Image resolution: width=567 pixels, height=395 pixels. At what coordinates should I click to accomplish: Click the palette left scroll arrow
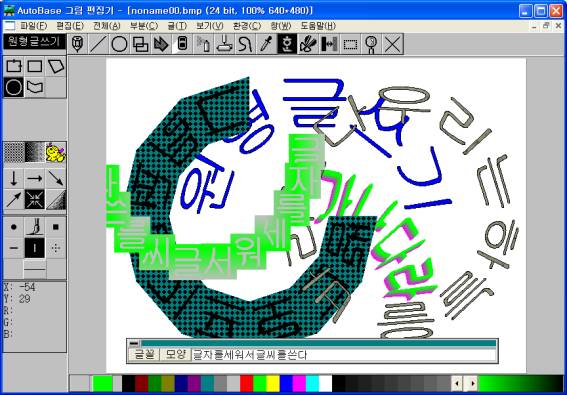tap(457, 384)
